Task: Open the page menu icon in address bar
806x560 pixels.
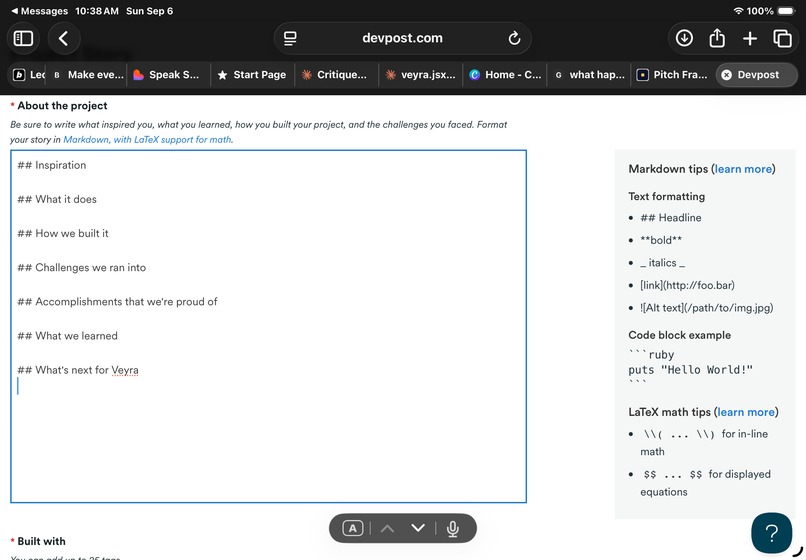Action: coord(290,39)
